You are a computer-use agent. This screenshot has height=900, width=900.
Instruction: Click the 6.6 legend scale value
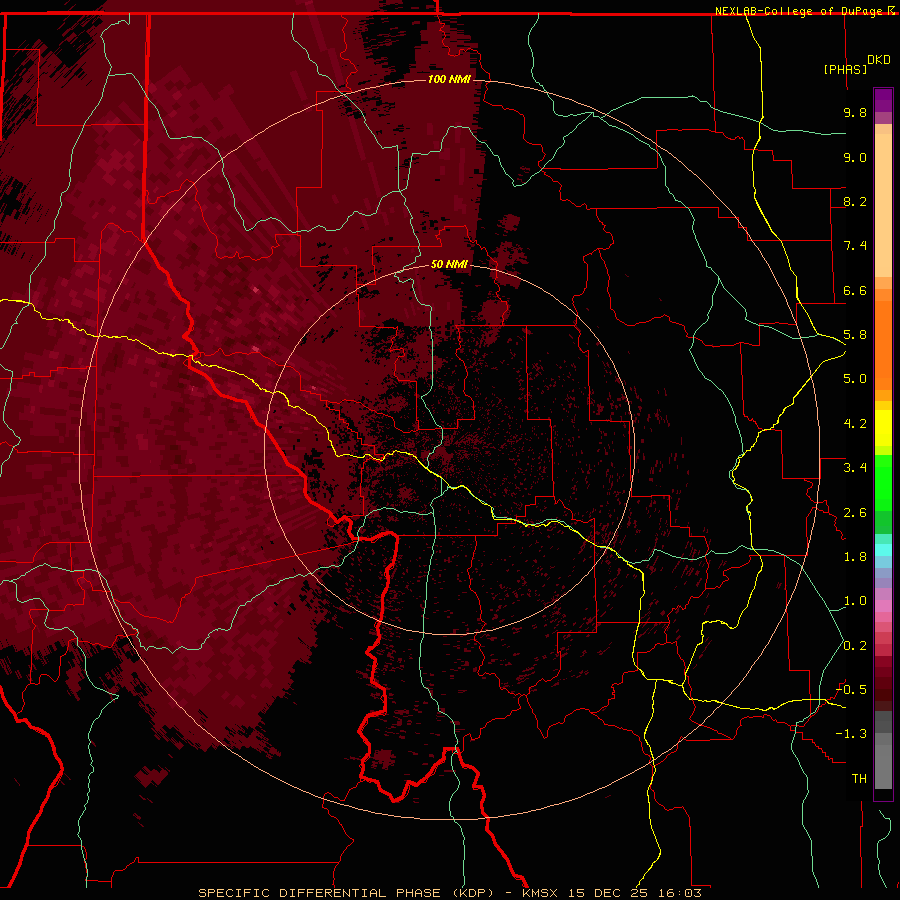855,290
